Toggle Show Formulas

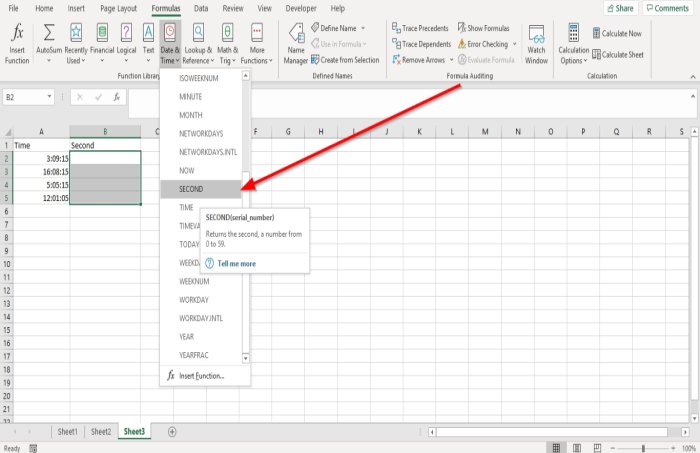[x=483, y=28]
